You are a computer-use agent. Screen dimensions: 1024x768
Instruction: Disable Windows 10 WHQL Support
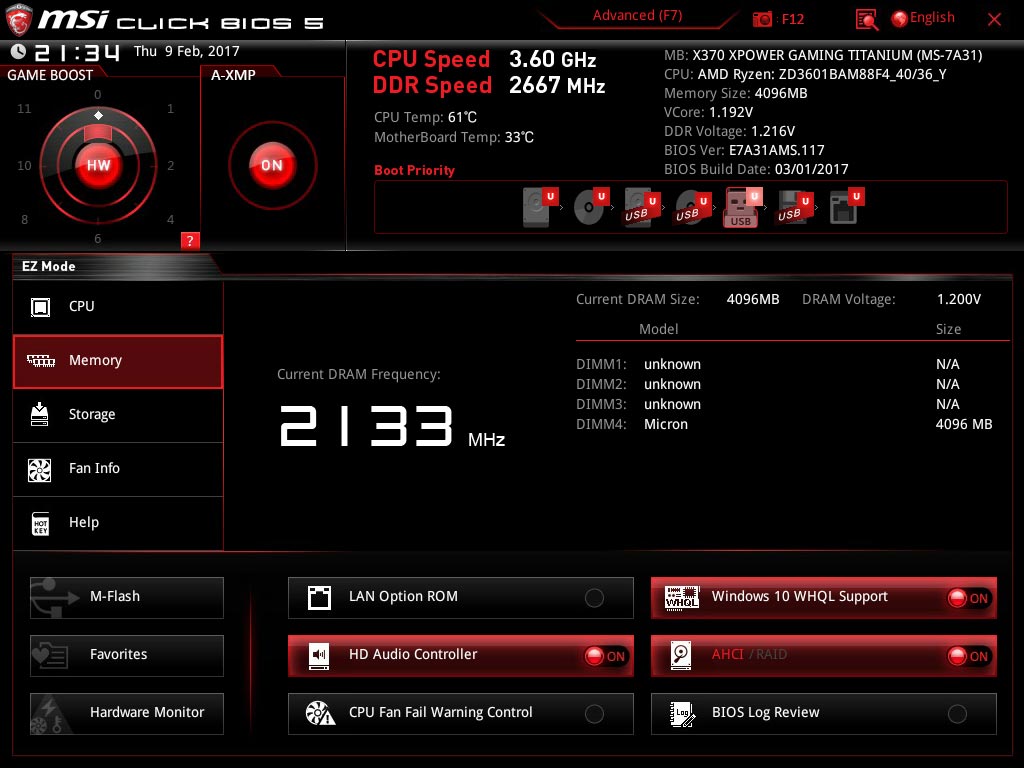coord(968,598)
